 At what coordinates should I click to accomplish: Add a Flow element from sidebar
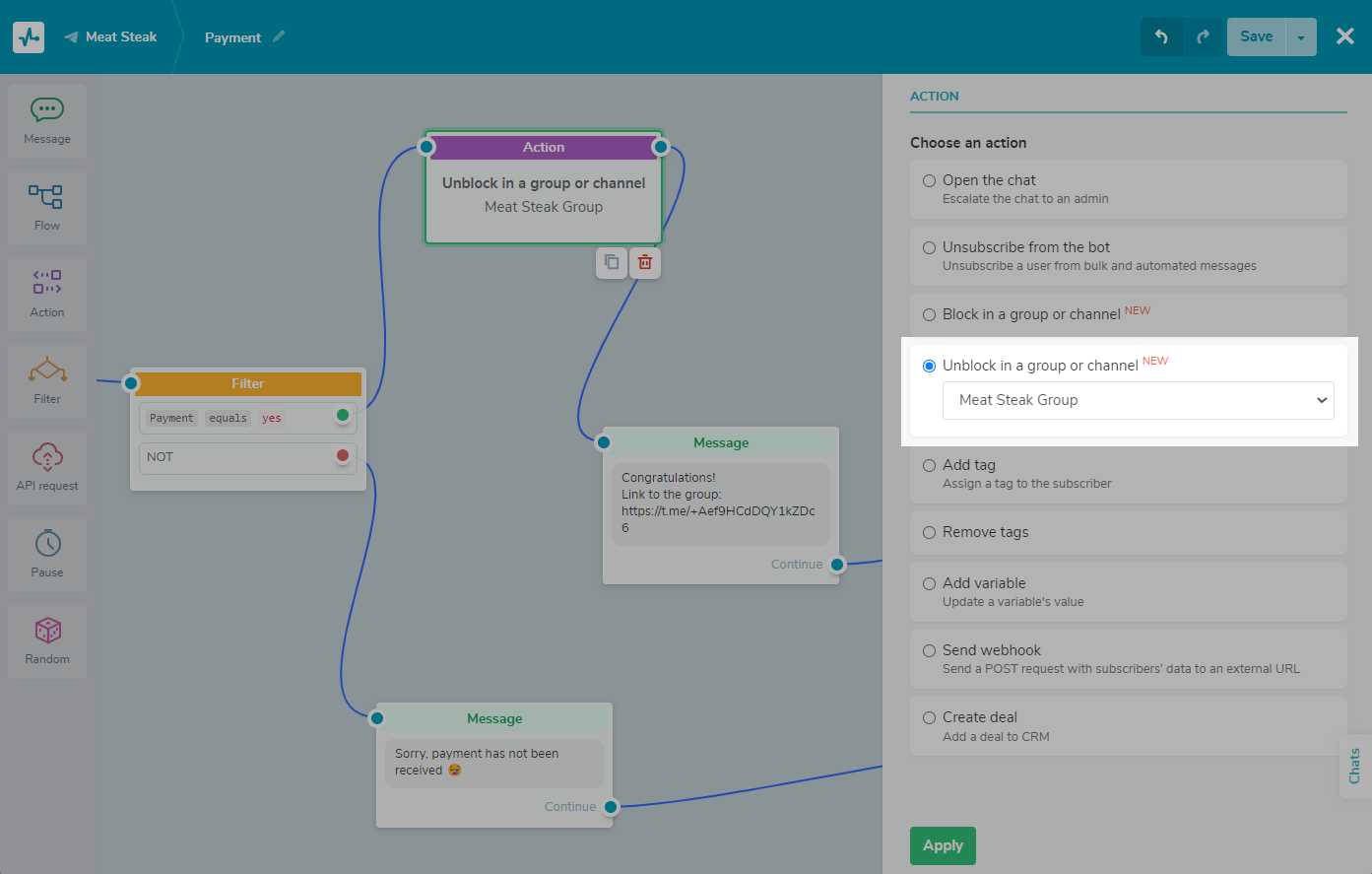tap(47, 207)
